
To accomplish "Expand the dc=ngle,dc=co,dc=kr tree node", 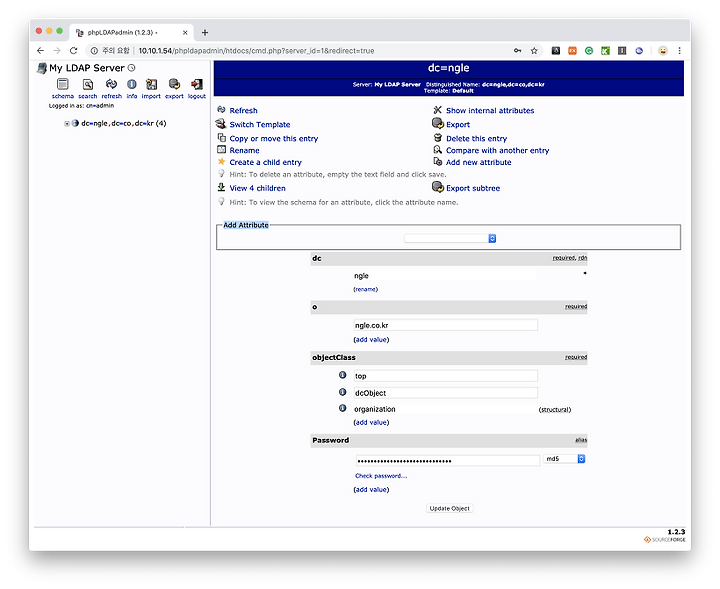I will pyautogui.click(x=67, y=123).
